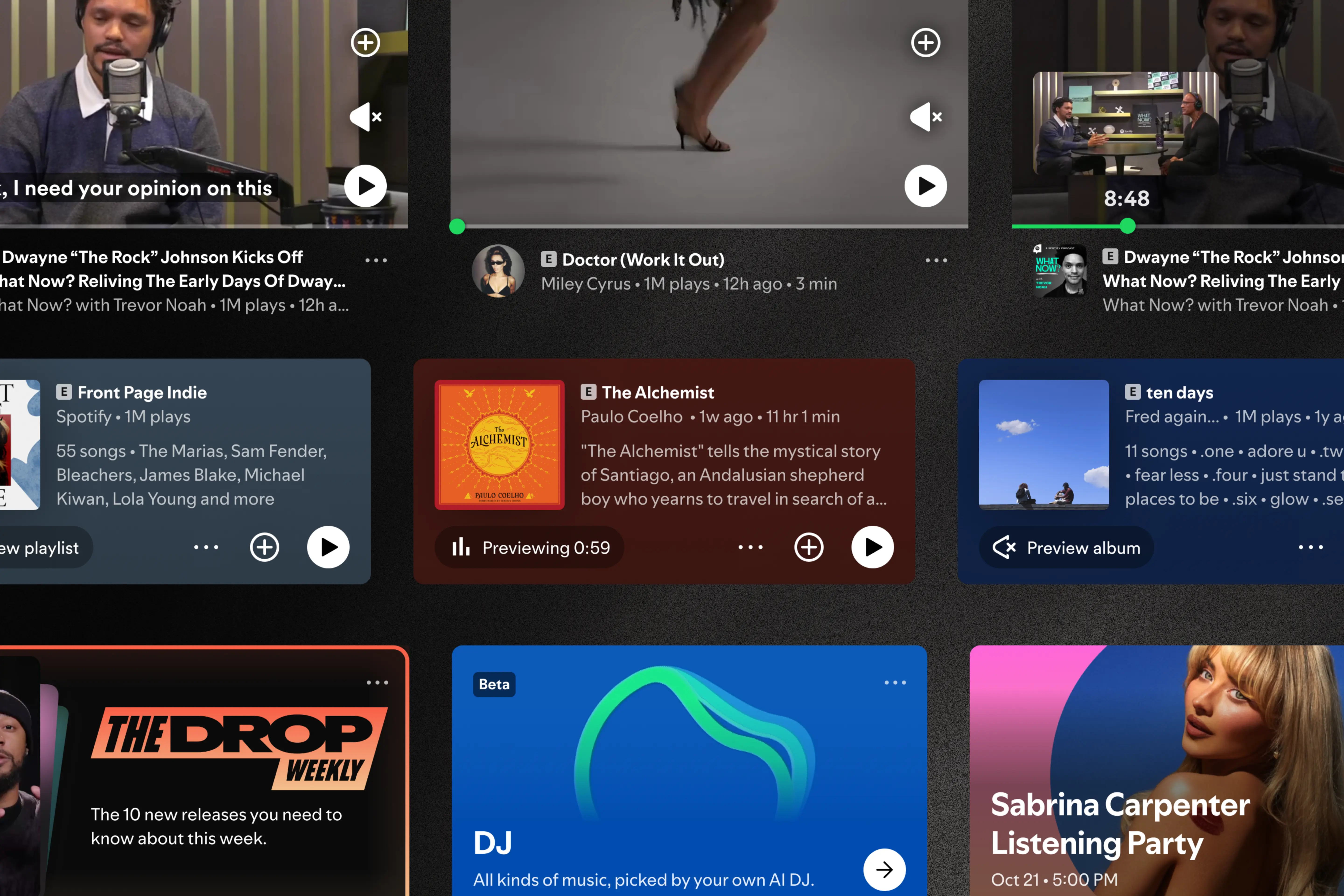Play the Doctor (Work It Out) video

pos(925,186)
